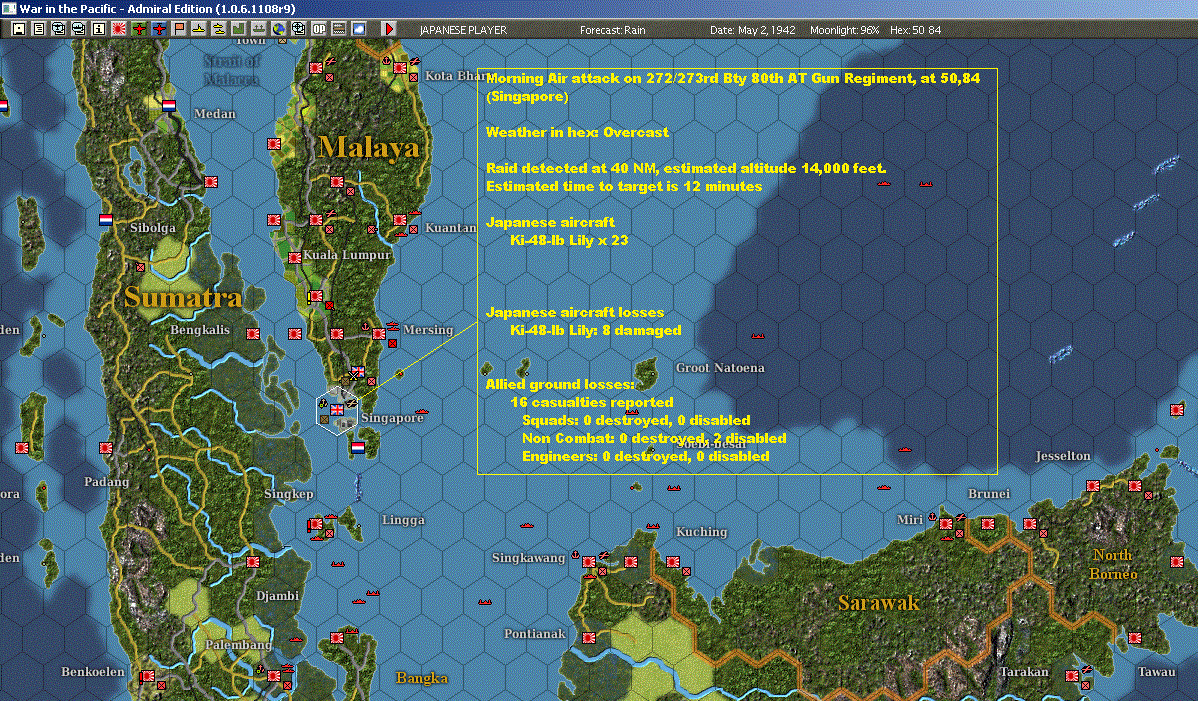Select the Dutch flag base near Medan
Viewport: 1198px width, 701px height.
pyautogui.click(x=170, y=105)
